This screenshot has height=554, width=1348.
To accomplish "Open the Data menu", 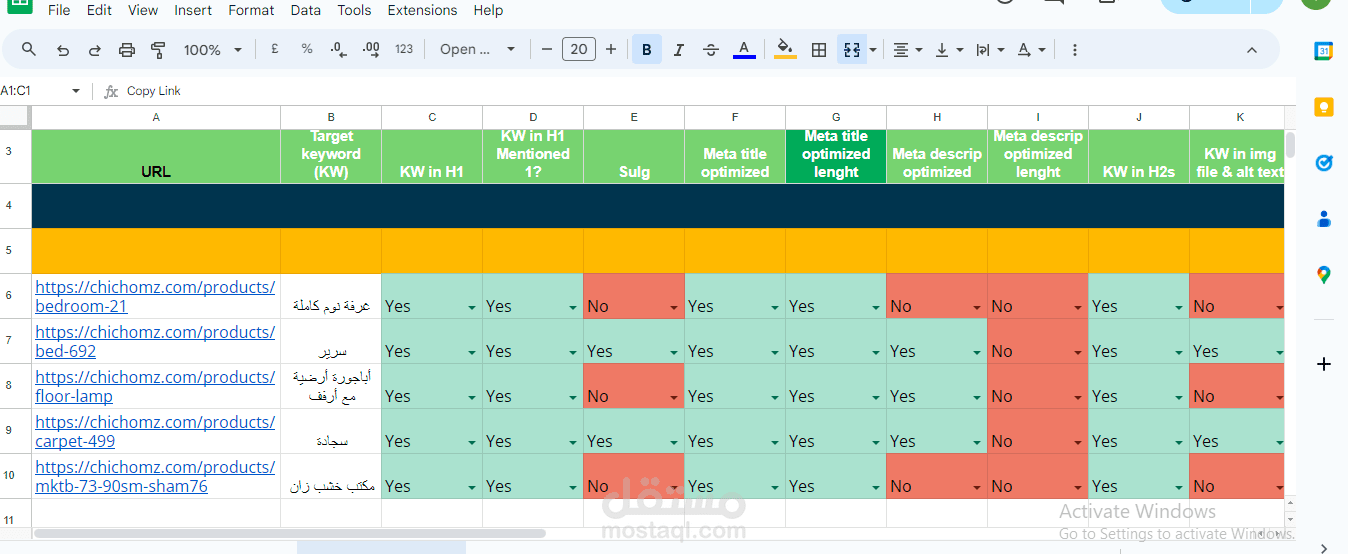I will [306, 10].
